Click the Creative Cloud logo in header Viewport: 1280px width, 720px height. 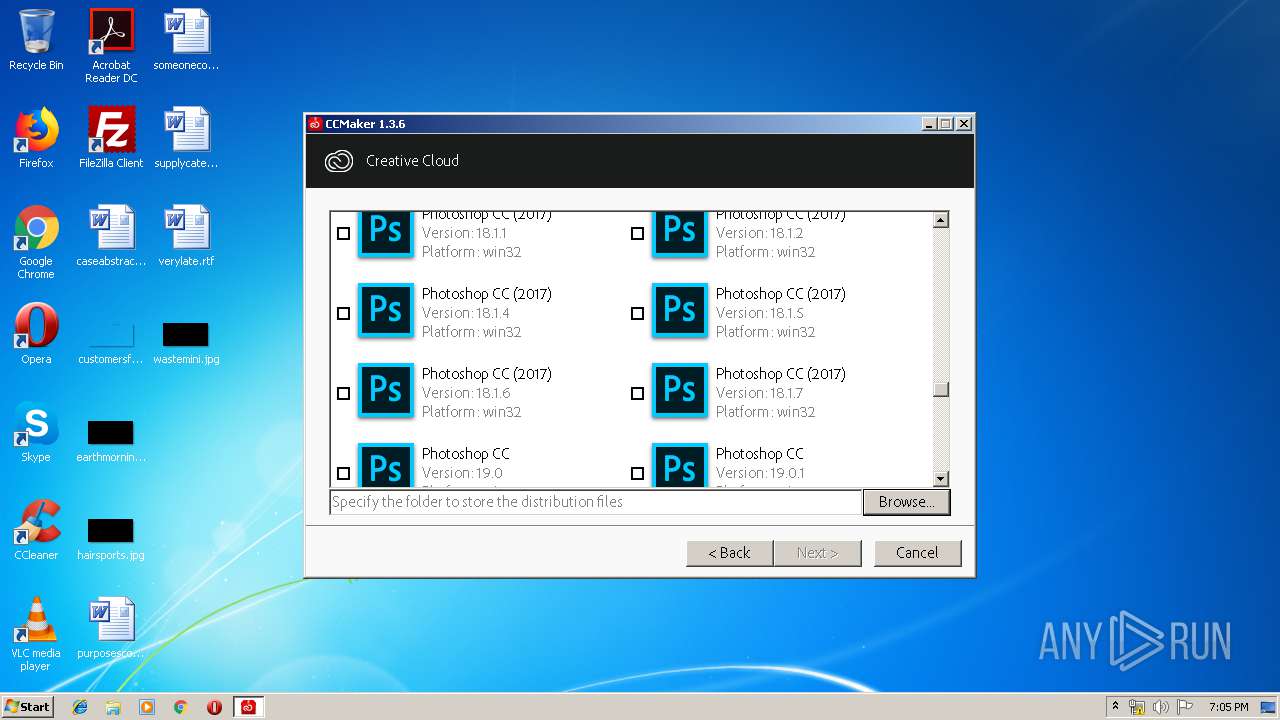pos(339,161)
